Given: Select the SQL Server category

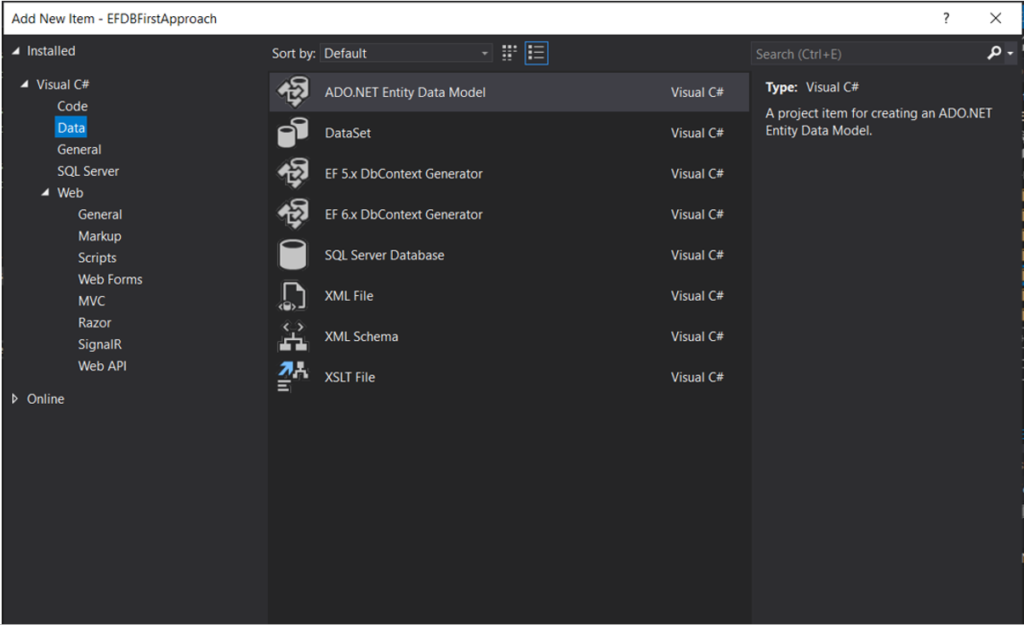Looking at the screenshot, I should 88,171.
